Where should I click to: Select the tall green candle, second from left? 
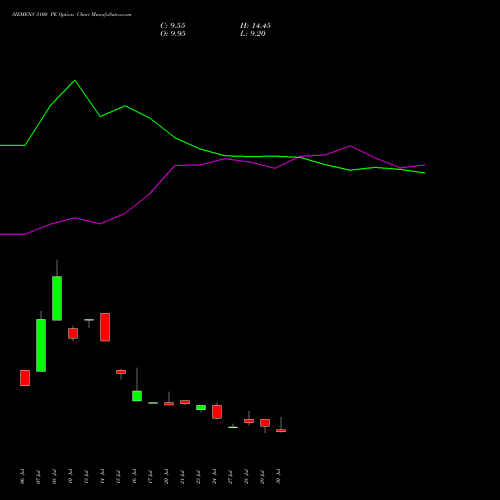[x=41, y=345]
